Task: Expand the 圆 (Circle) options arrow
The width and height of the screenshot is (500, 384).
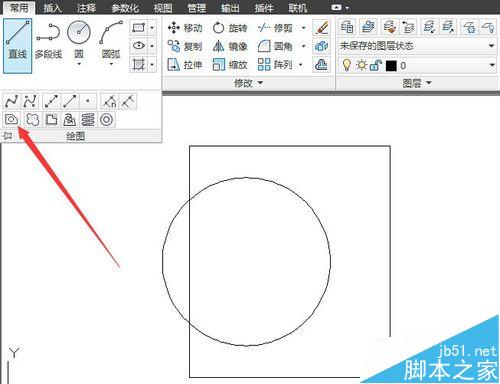Action: [x=79, y=64]
